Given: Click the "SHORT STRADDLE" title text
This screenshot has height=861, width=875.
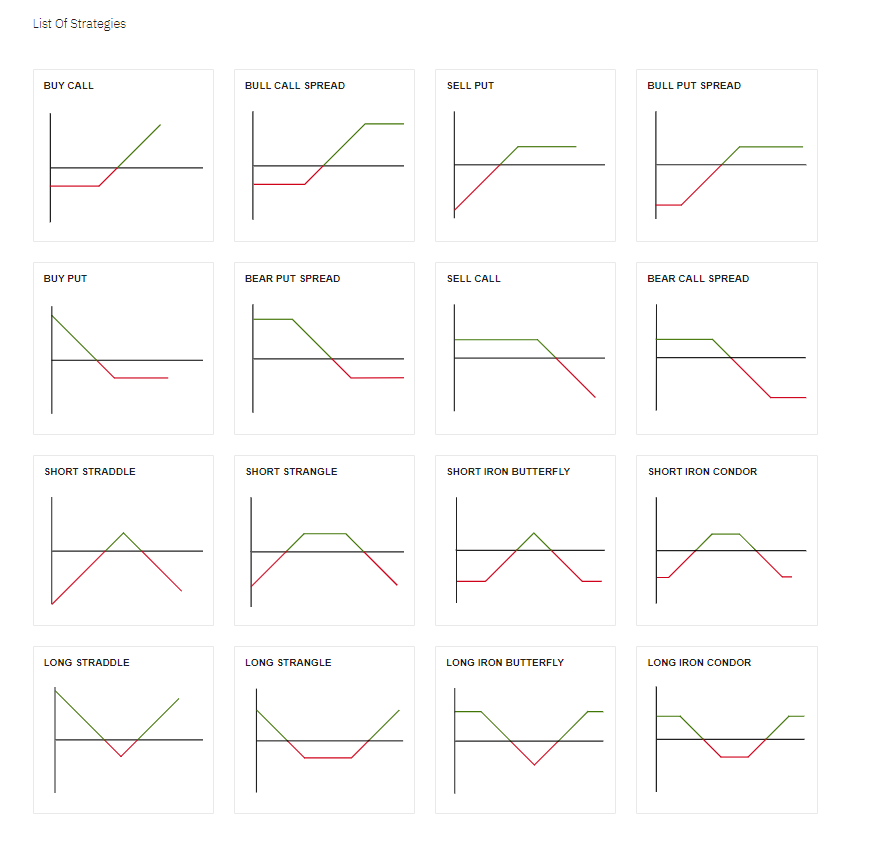Looking at the screenshot, I should click(90, 472).
